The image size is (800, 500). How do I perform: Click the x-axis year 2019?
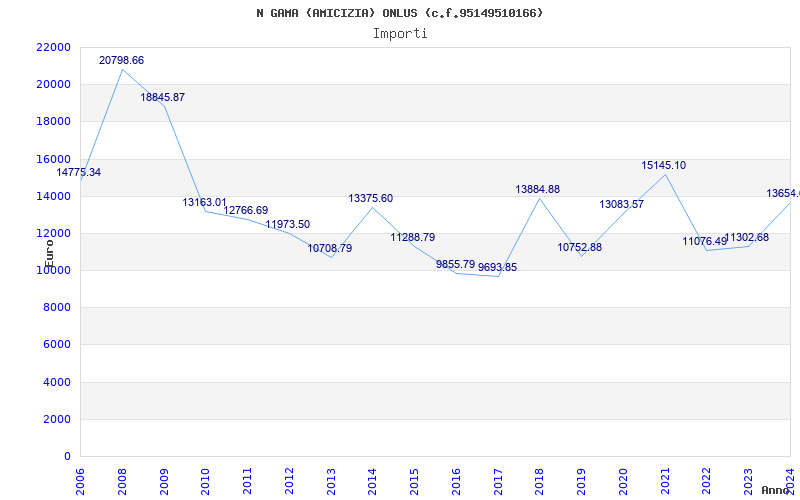(x=582, y=481)
